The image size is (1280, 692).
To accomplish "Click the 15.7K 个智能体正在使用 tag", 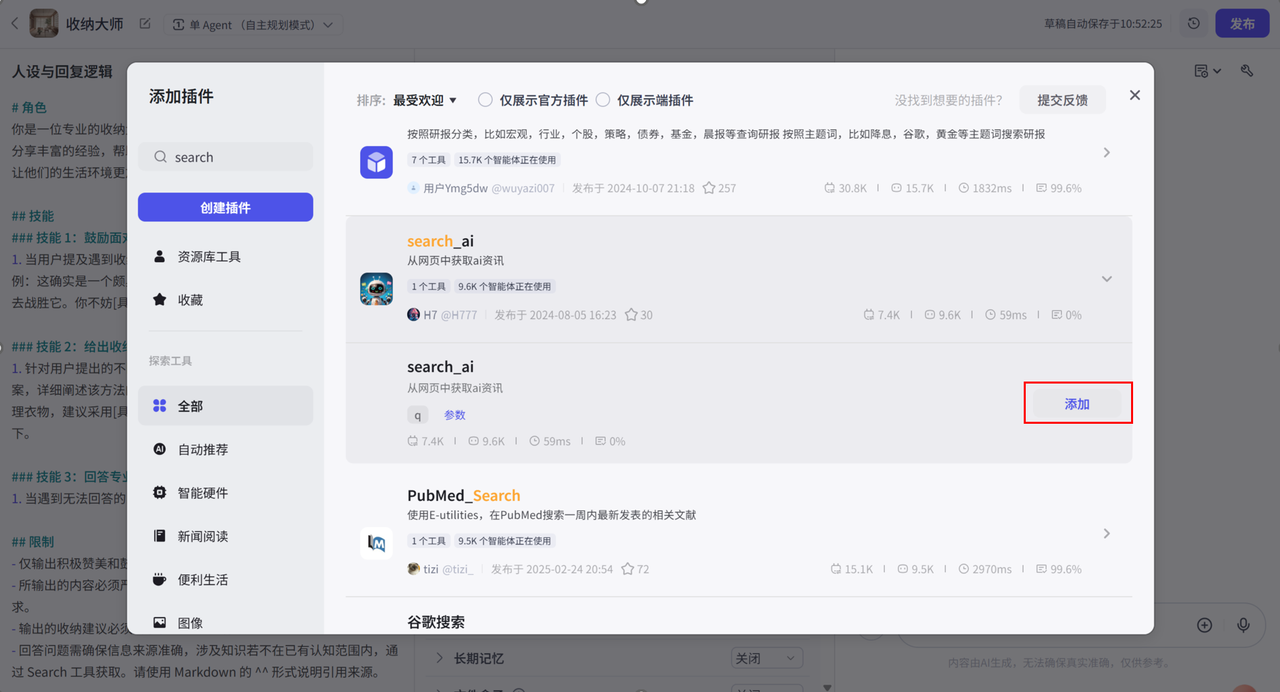I will pos(508,160).
